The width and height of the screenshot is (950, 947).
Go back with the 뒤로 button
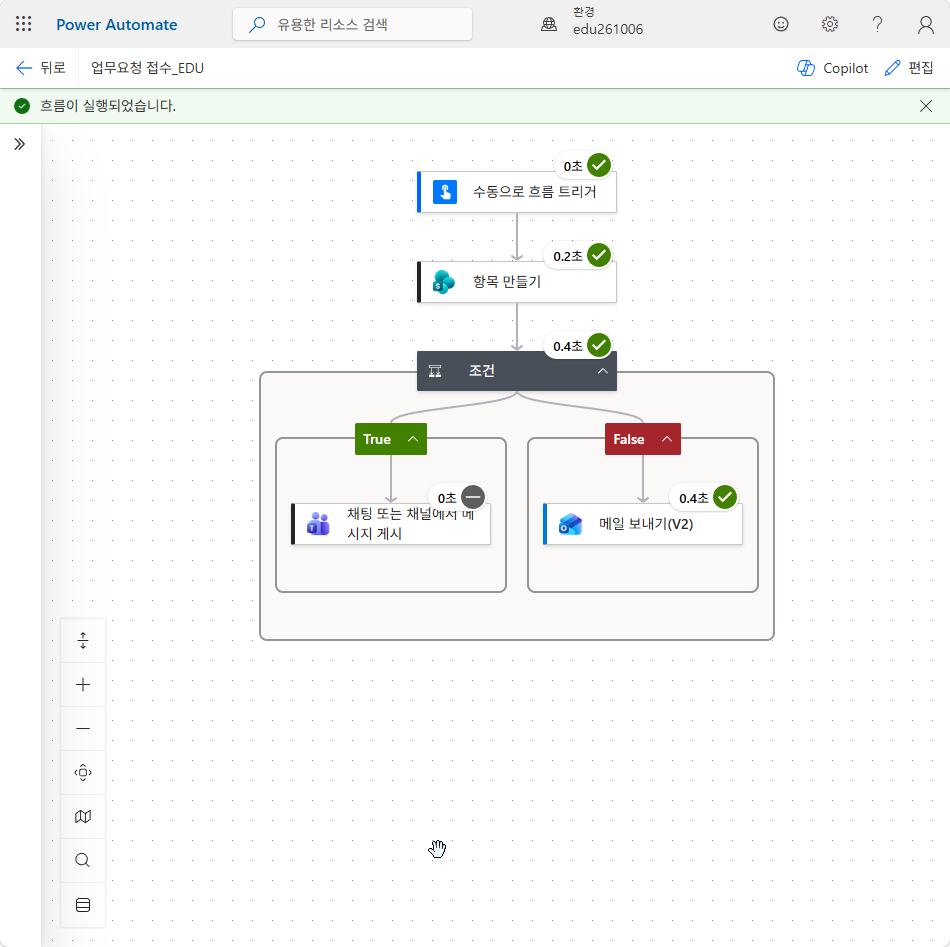coord(41,68)
